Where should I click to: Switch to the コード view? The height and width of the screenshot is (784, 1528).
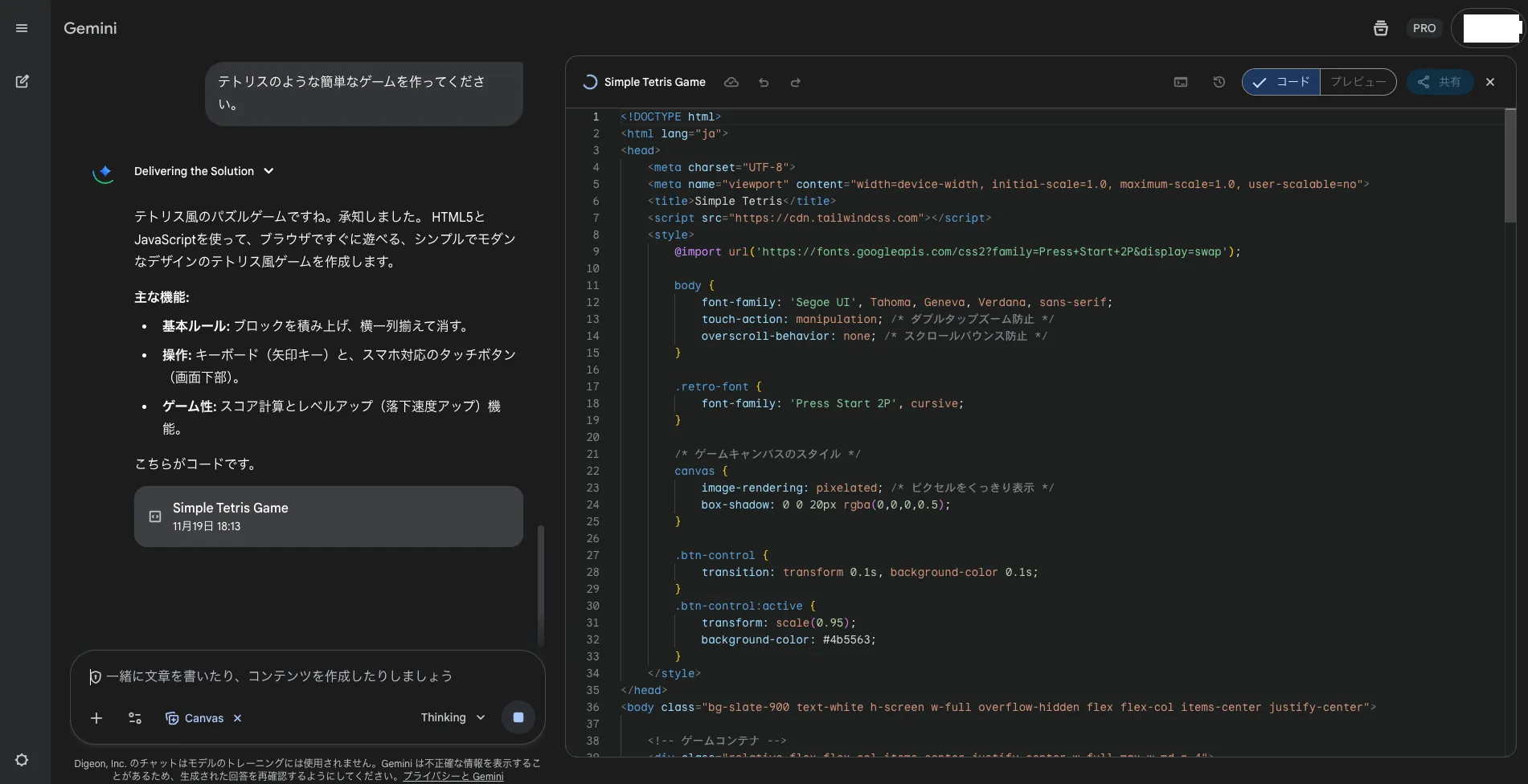[1281, 82]
